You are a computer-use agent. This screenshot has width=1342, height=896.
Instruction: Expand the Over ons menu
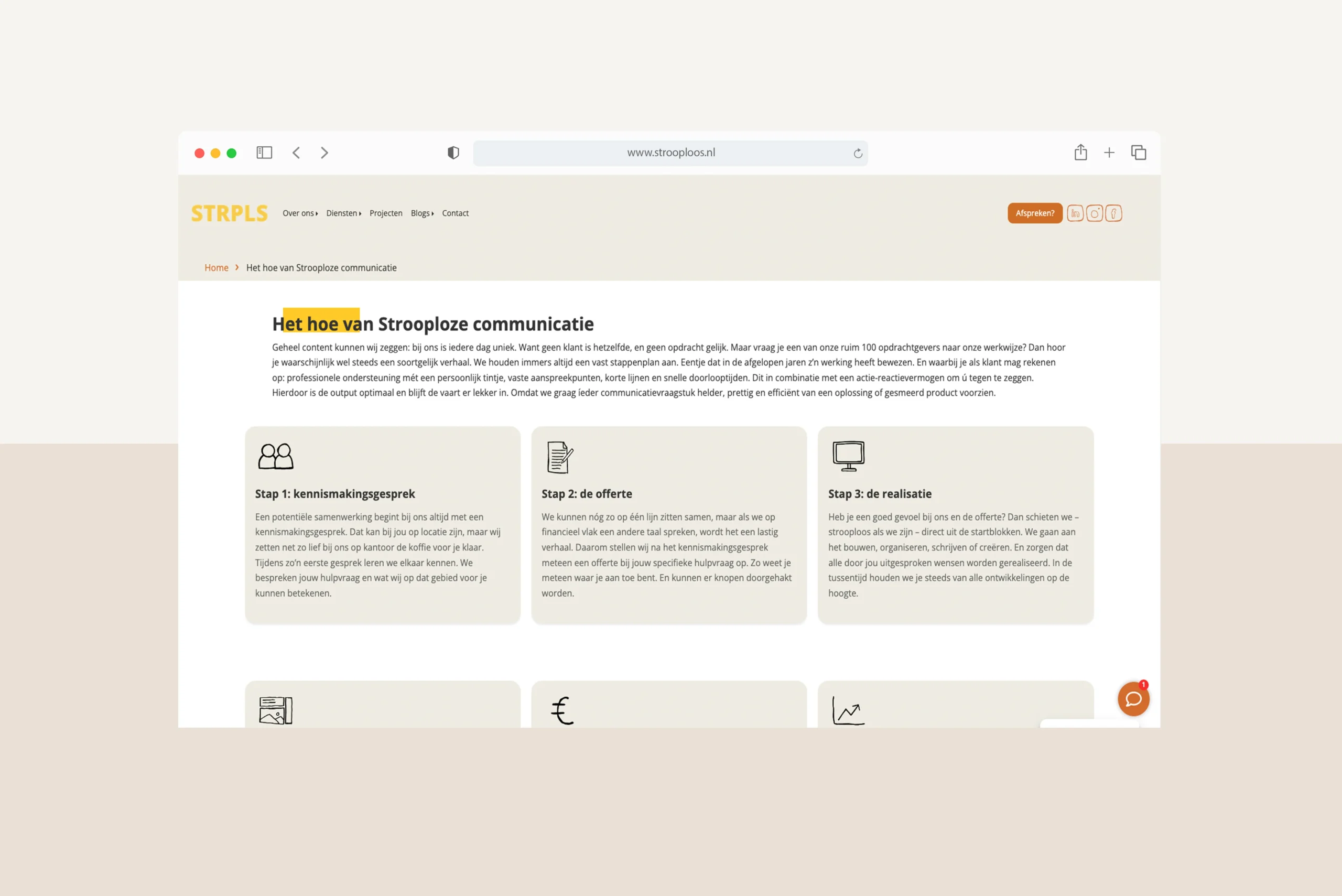300,213
